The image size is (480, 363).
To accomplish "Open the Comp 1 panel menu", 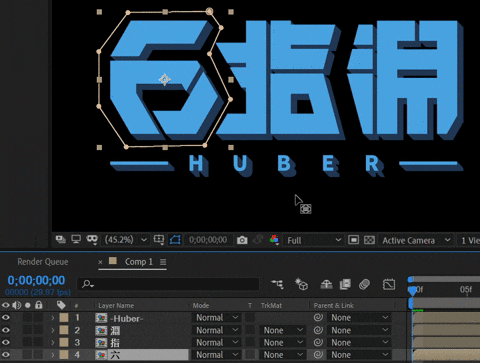I will pyautogui.click(x=163, y=262).
